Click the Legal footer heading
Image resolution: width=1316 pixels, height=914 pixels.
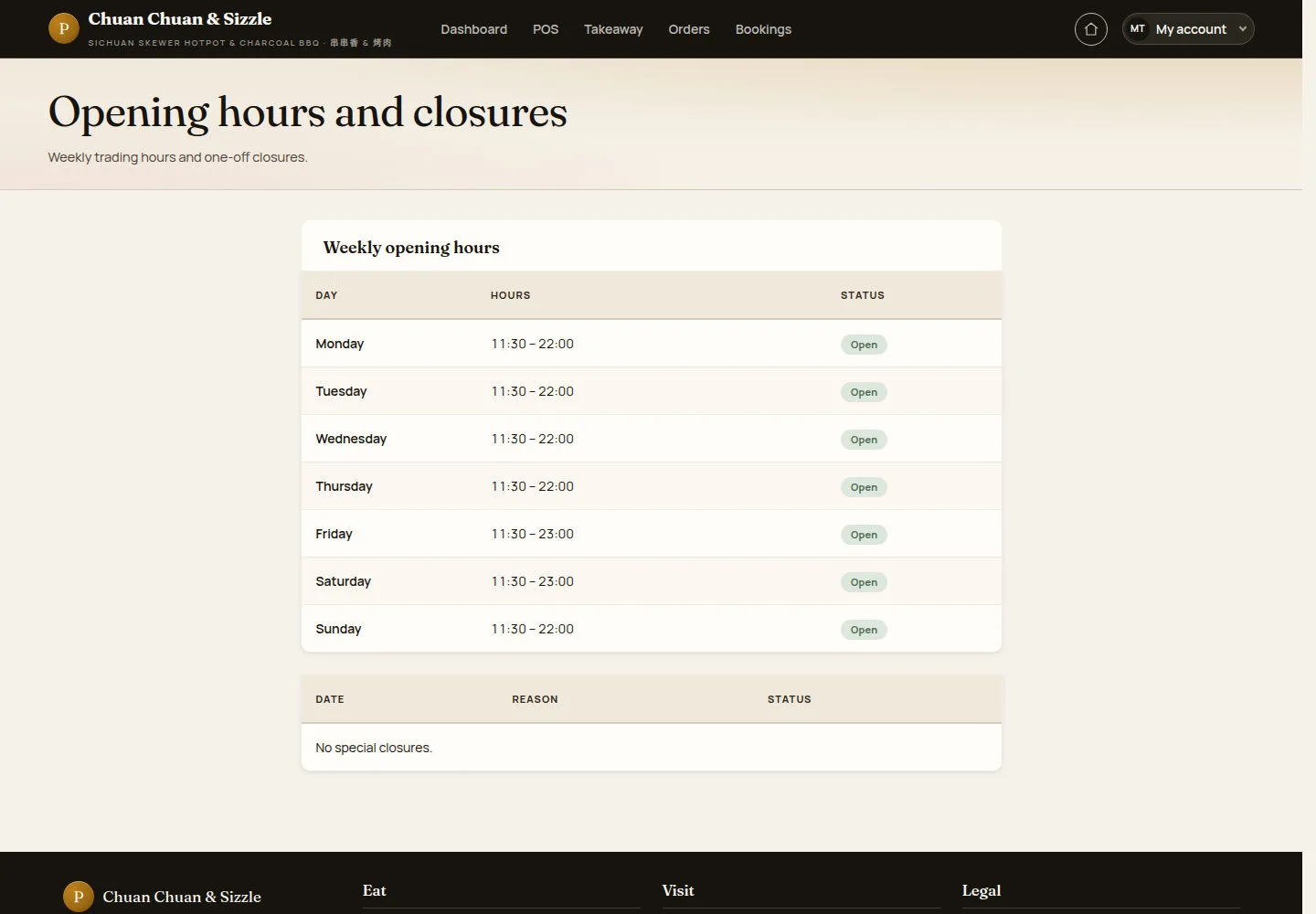982,890
